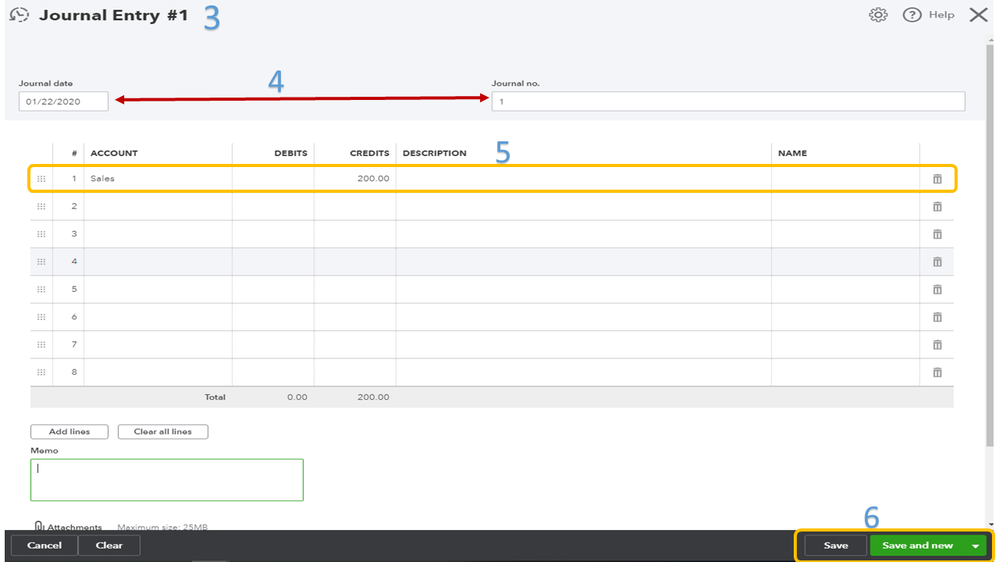
Task: Select the Sales account cell in row 1
Action: tap(158, 178)
